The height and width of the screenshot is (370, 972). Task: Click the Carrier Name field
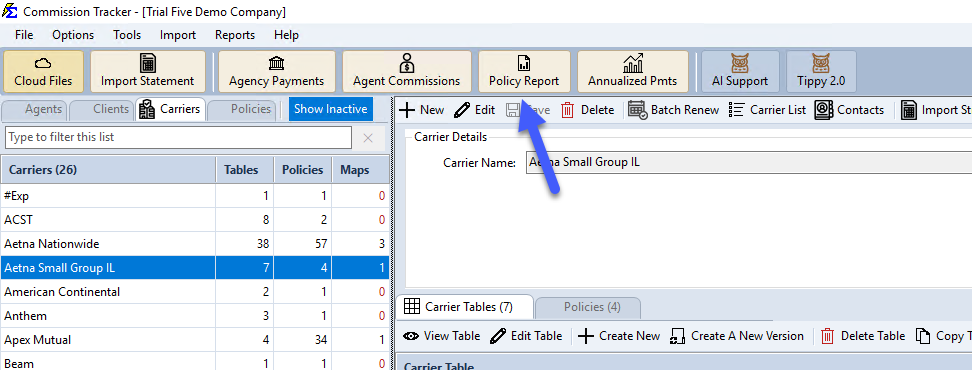(748, 163)
